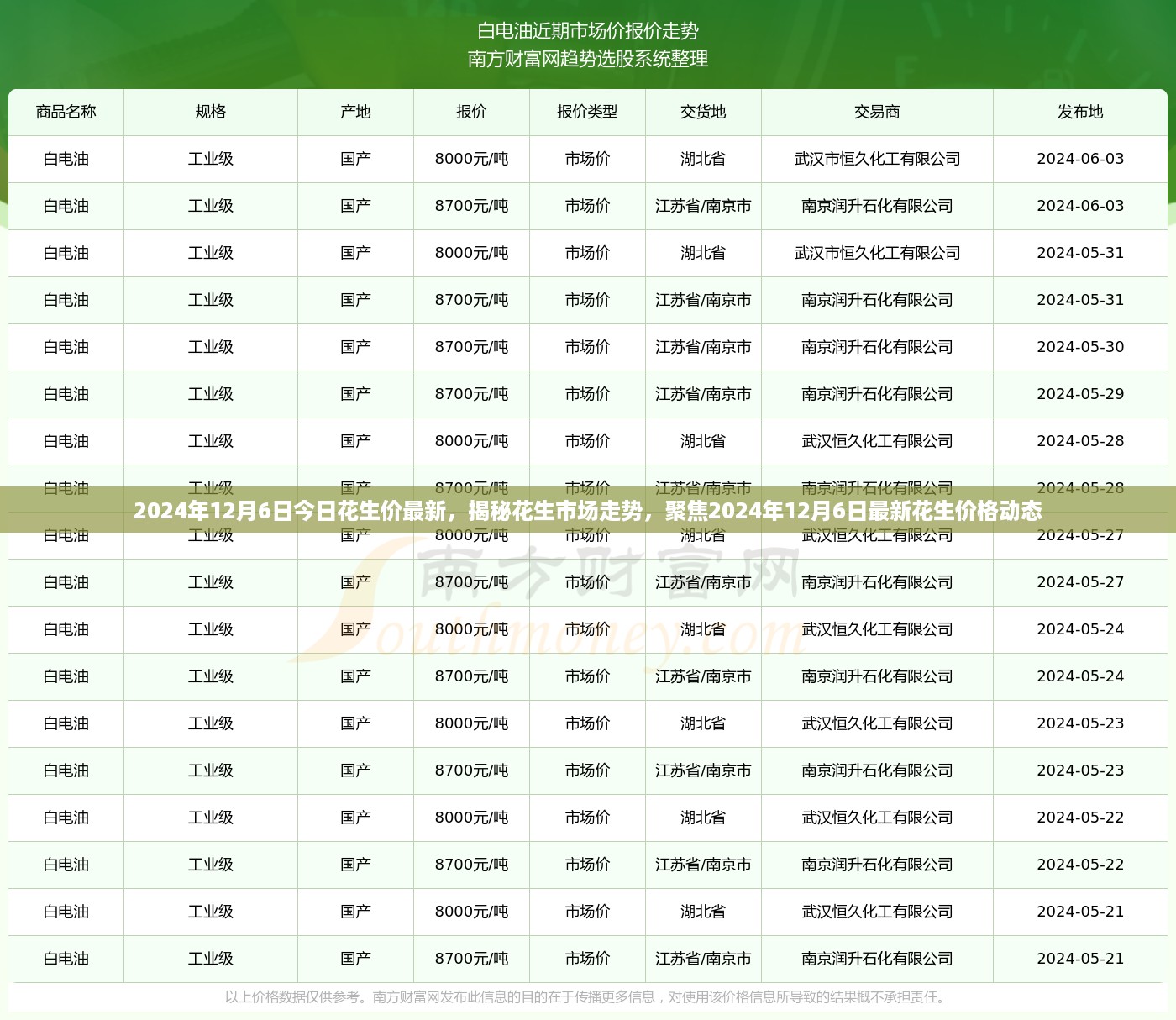Click 武汉恒久化工有限公司 in the 2024-05-28 row
The height and width of the screenshot is (1020, 1176).
[877, 441]
